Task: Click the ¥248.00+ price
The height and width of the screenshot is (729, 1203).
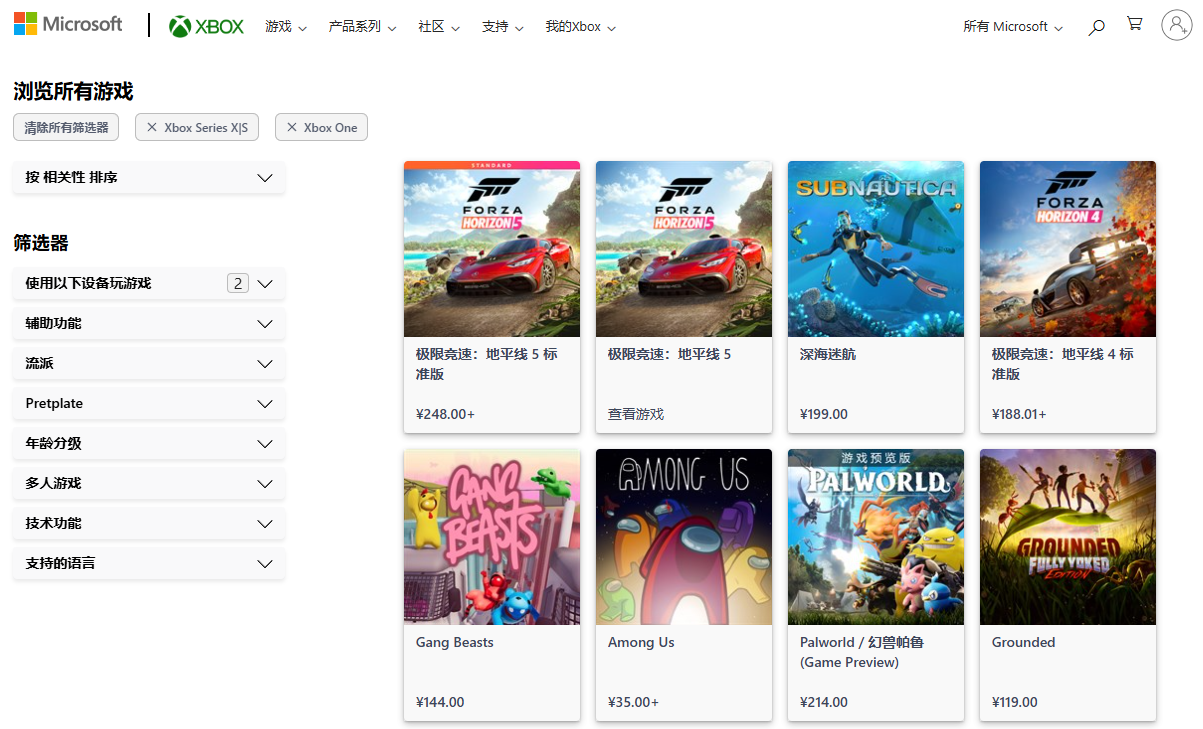Action: (x=446, y=414)
